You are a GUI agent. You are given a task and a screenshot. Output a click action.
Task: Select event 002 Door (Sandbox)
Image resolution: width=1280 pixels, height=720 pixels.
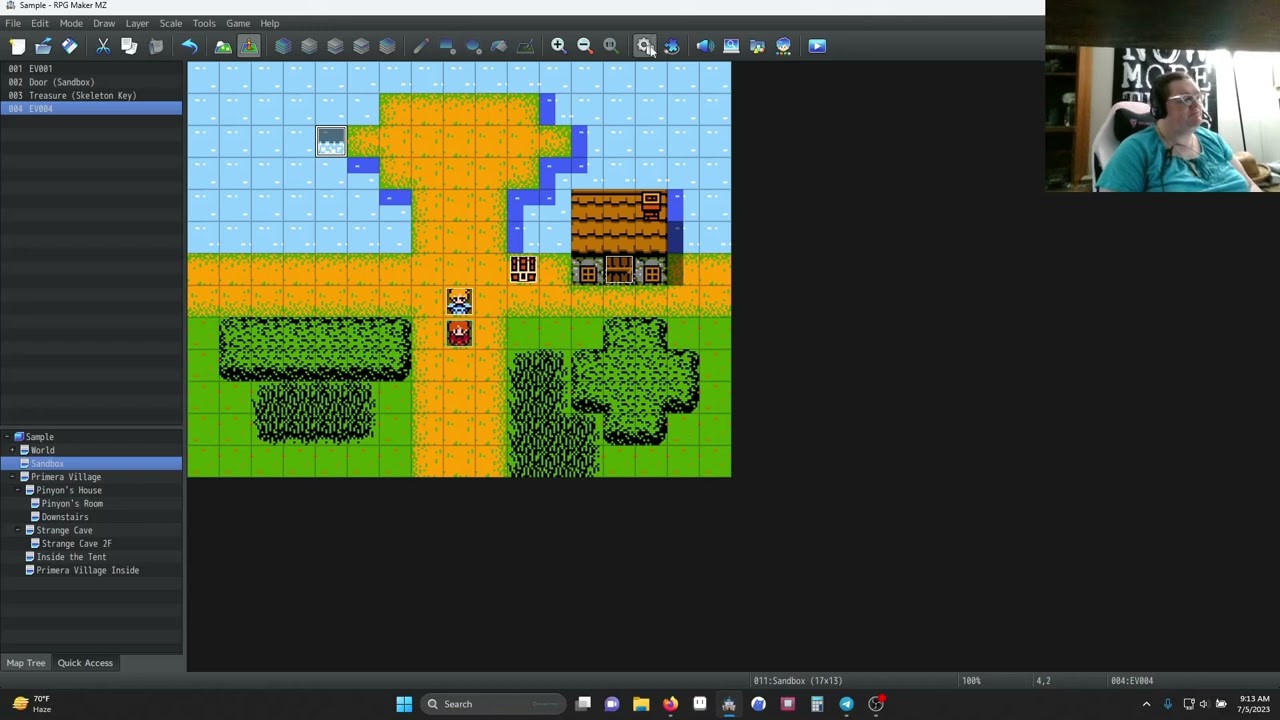[91, 82]
